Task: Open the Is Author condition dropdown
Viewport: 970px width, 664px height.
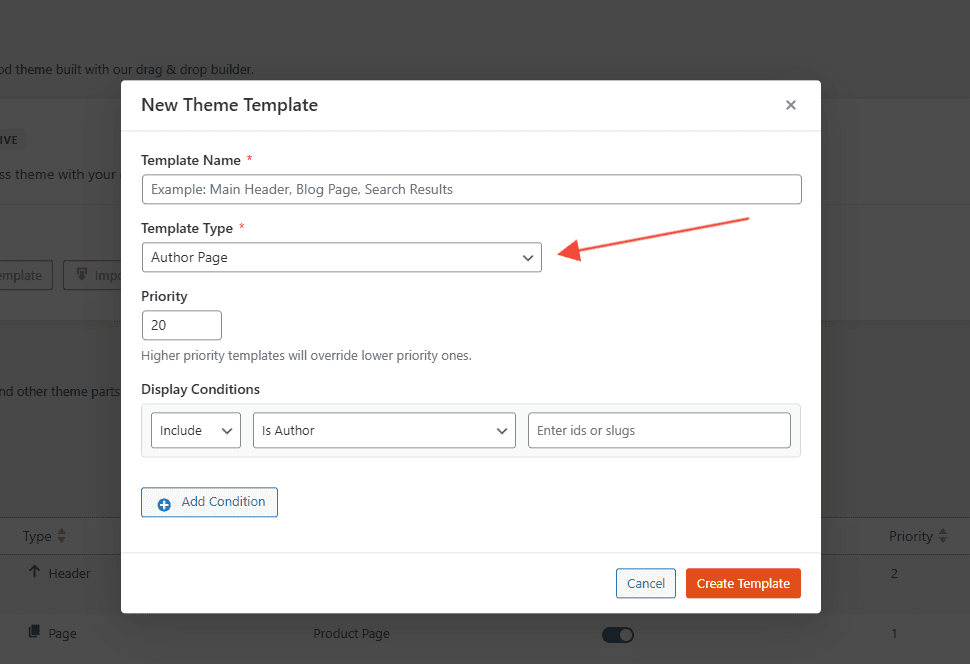Action: pos(384,431)
